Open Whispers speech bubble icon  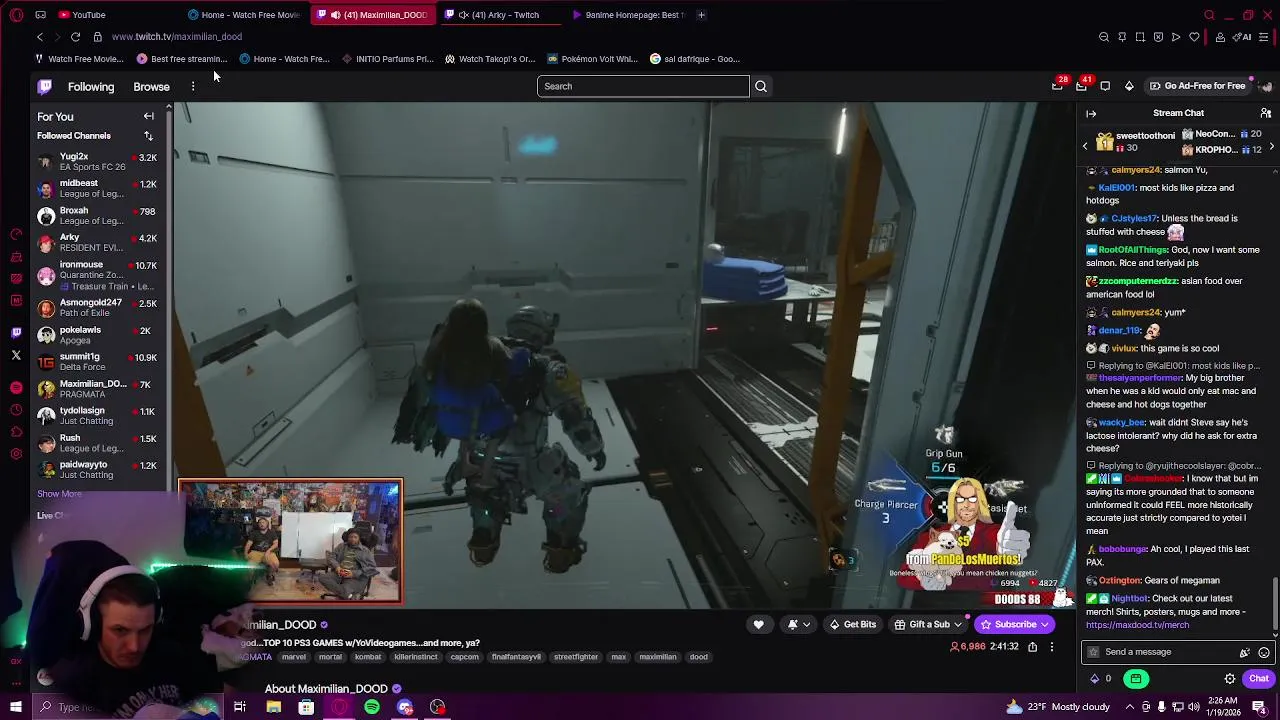pos(1105,86)
